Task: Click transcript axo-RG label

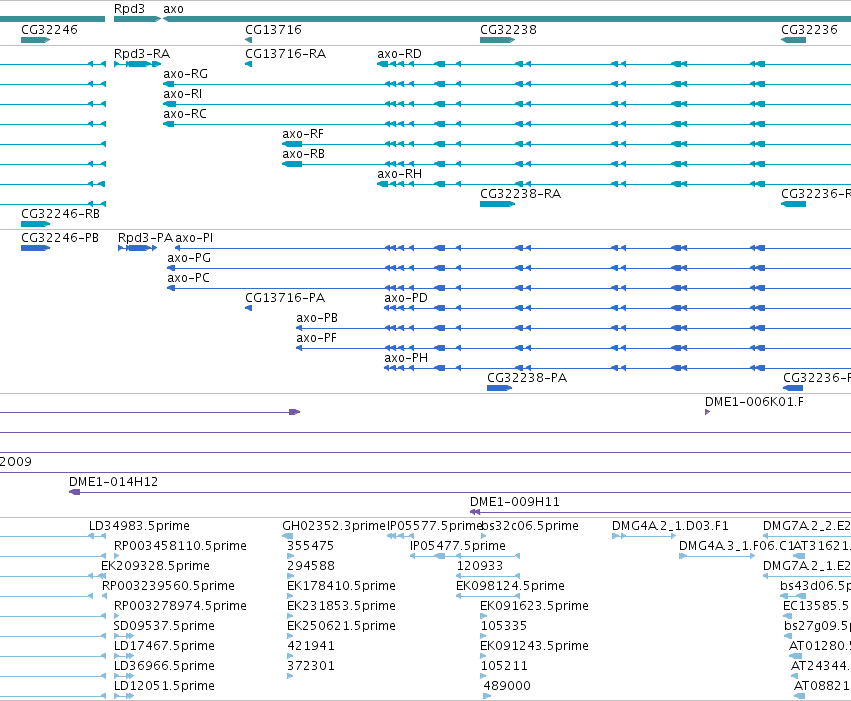Action: tap(185, 74)
